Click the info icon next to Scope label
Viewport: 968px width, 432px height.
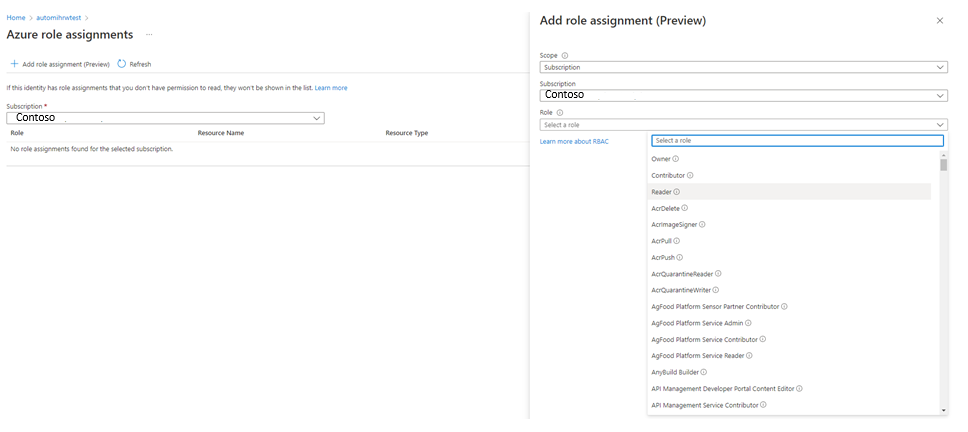565,56
